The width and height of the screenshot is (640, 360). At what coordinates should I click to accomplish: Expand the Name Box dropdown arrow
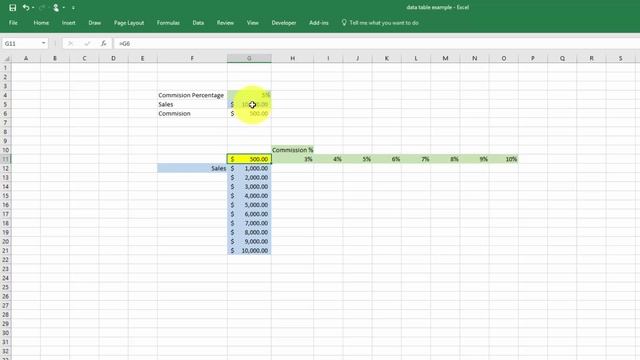click(44, 43)
